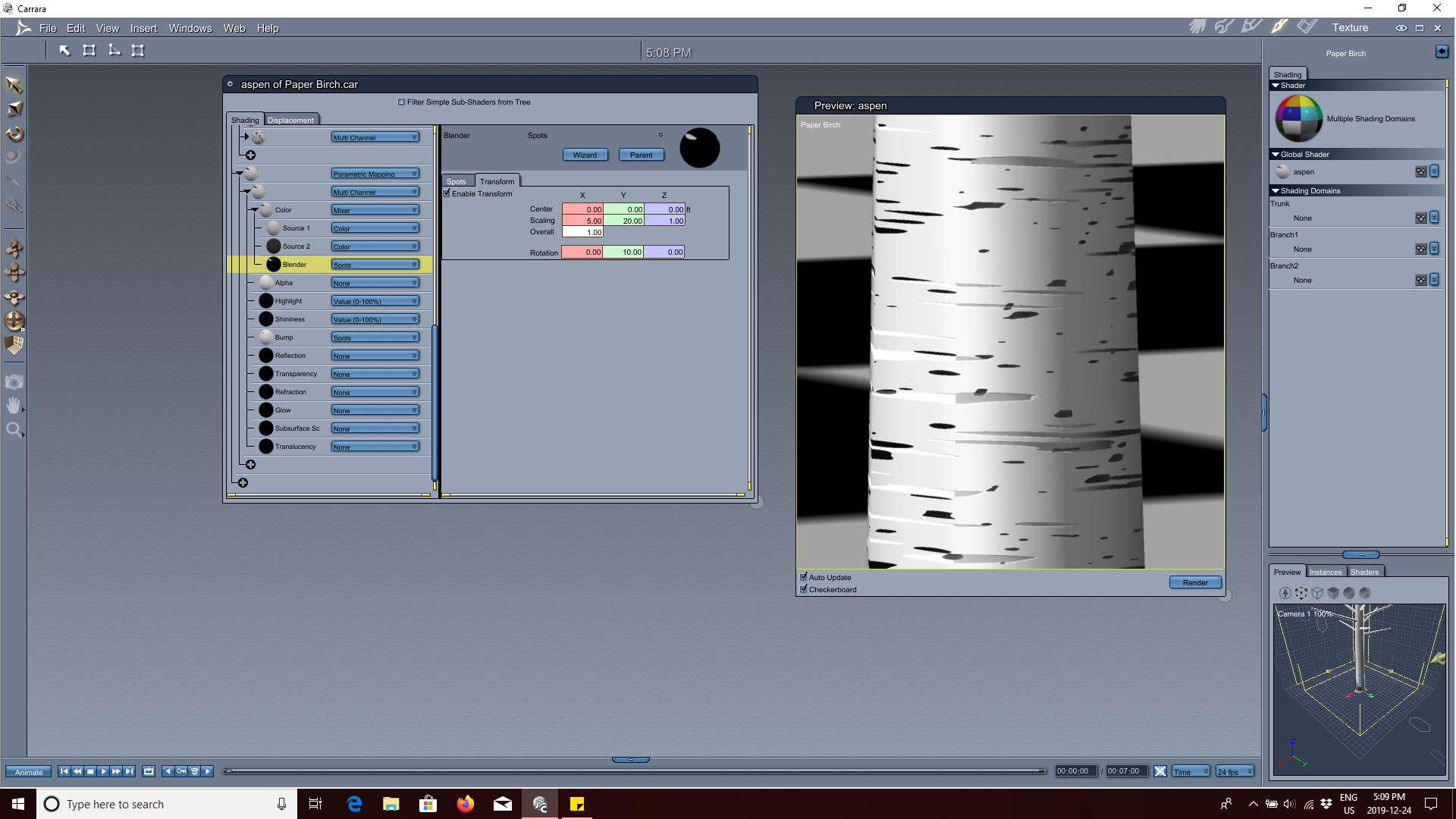Image resolution: width=1456 pixels, height=819 pixels.
Task: Open the Bump channel Spots dropdown
Action: (375, 337)
